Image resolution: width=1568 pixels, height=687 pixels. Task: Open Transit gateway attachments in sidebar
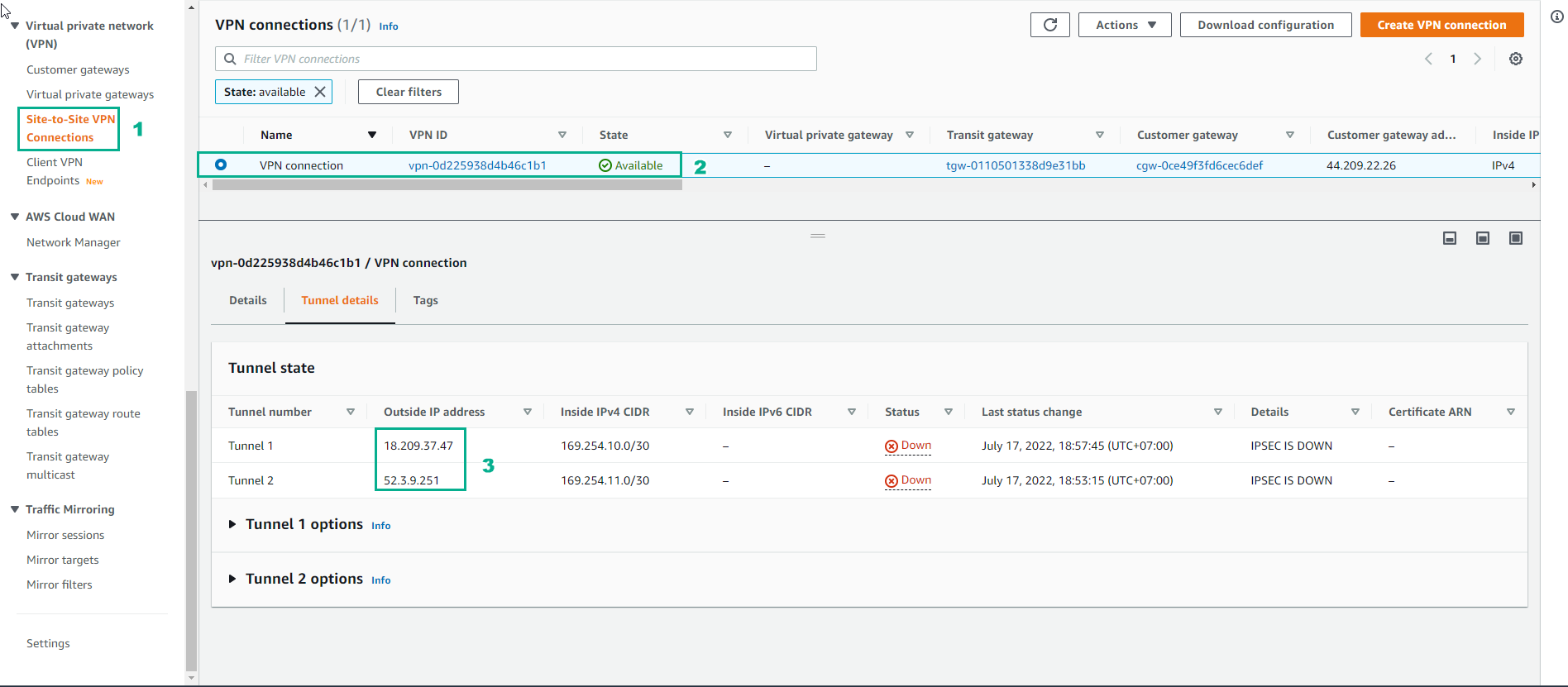pos(68,336)
